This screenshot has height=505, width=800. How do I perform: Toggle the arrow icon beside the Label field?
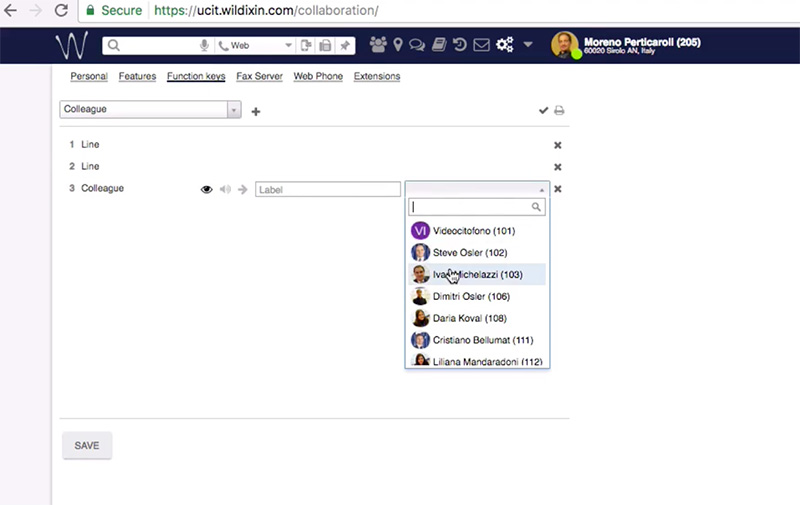(243, 189)
